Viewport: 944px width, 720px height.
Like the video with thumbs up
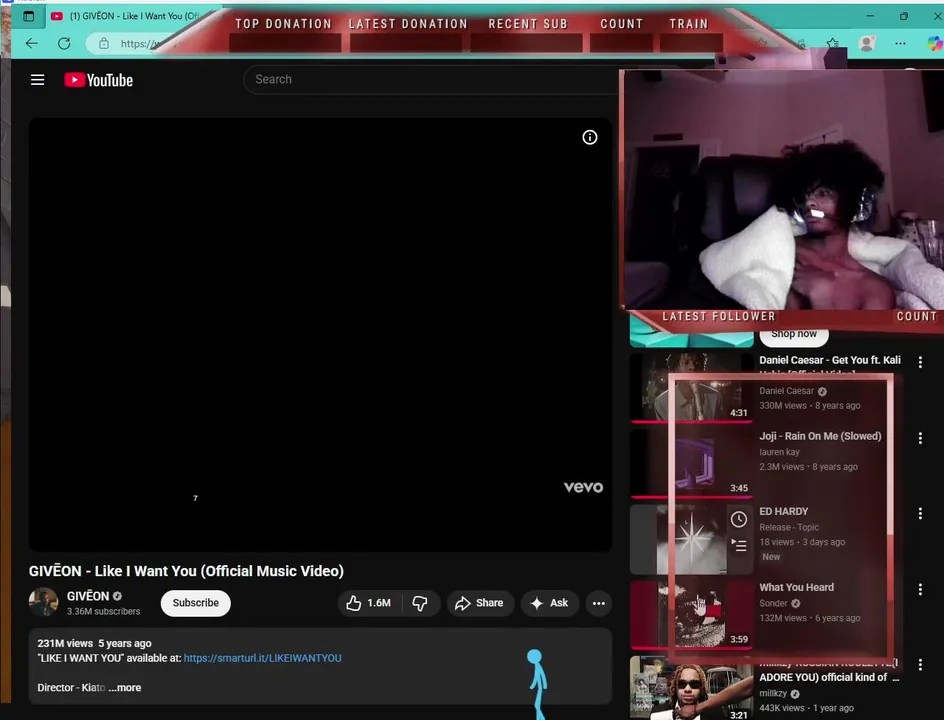[x=368, y=603]
